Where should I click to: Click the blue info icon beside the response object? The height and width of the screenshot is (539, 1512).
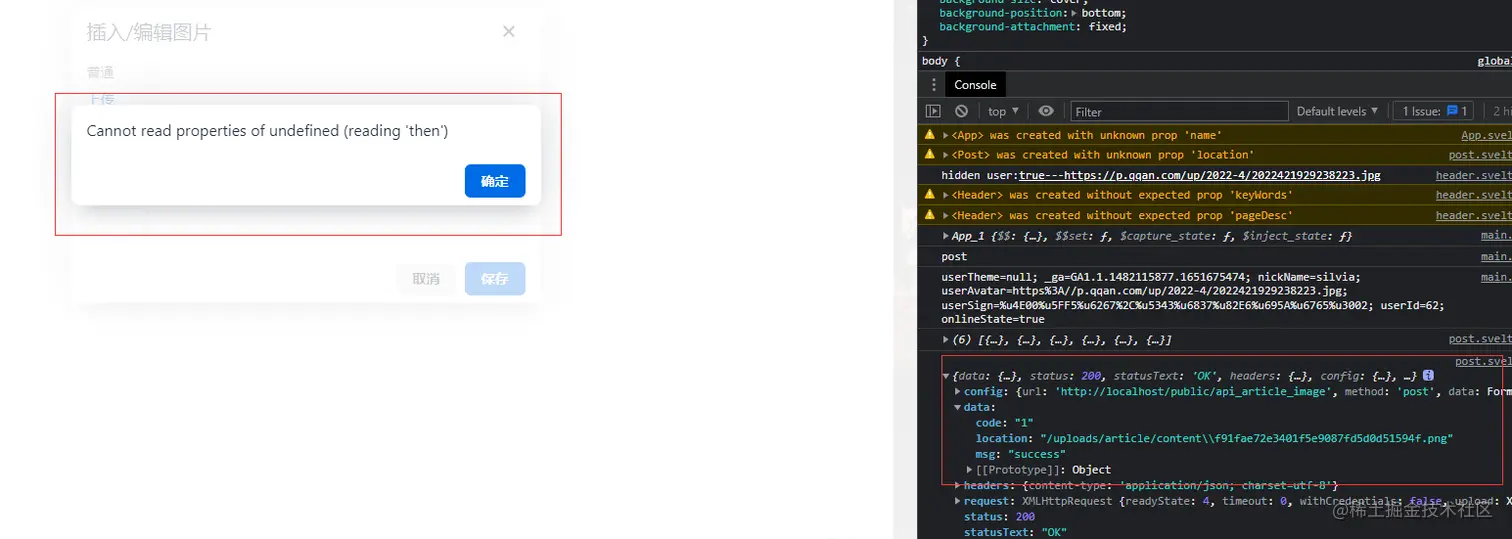(x=1428, y=375)
